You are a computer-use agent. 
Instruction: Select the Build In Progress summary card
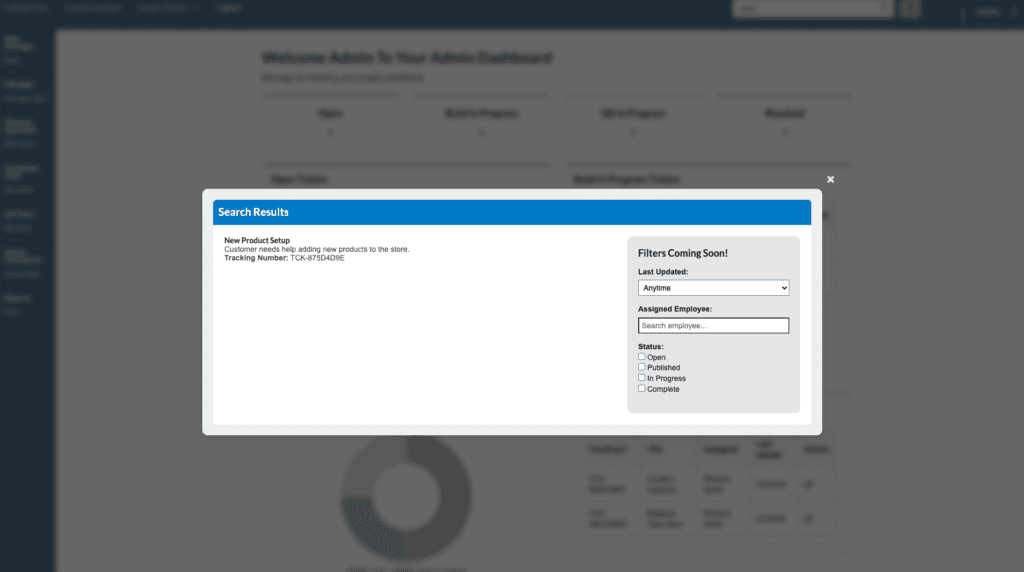[x=480, y=123]
